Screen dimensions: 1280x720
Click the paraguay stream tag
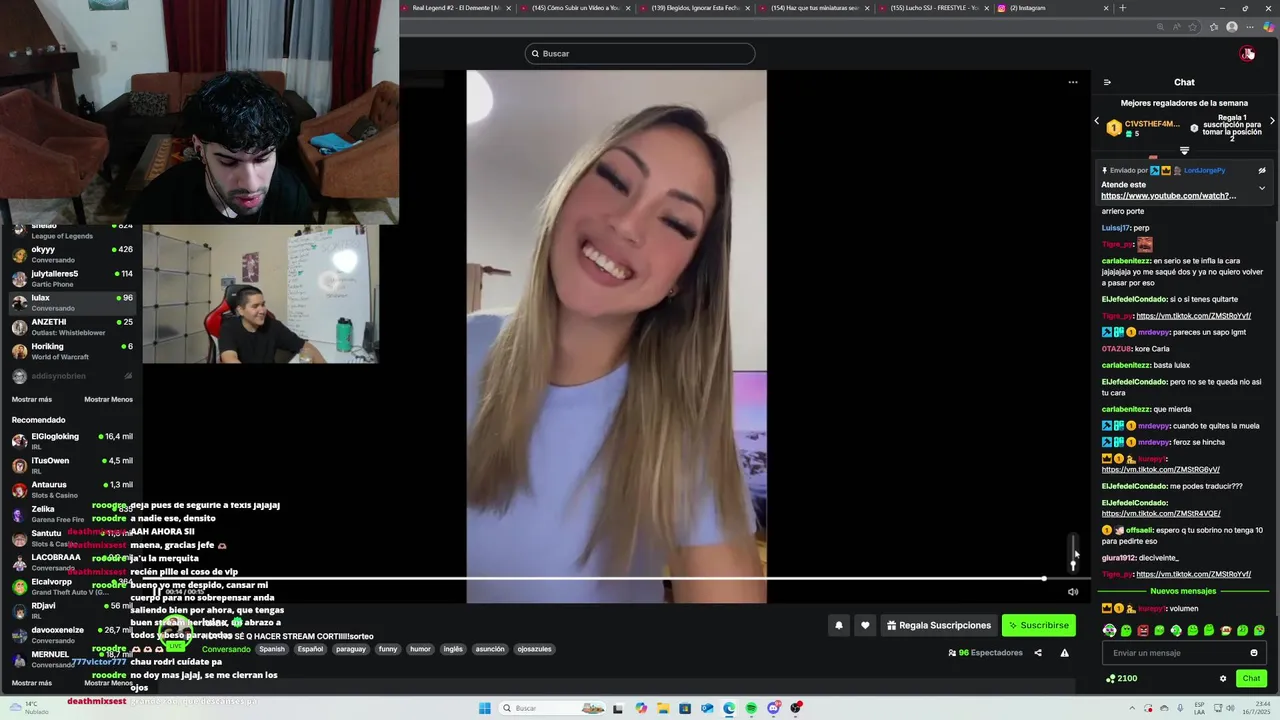(351, 649)
